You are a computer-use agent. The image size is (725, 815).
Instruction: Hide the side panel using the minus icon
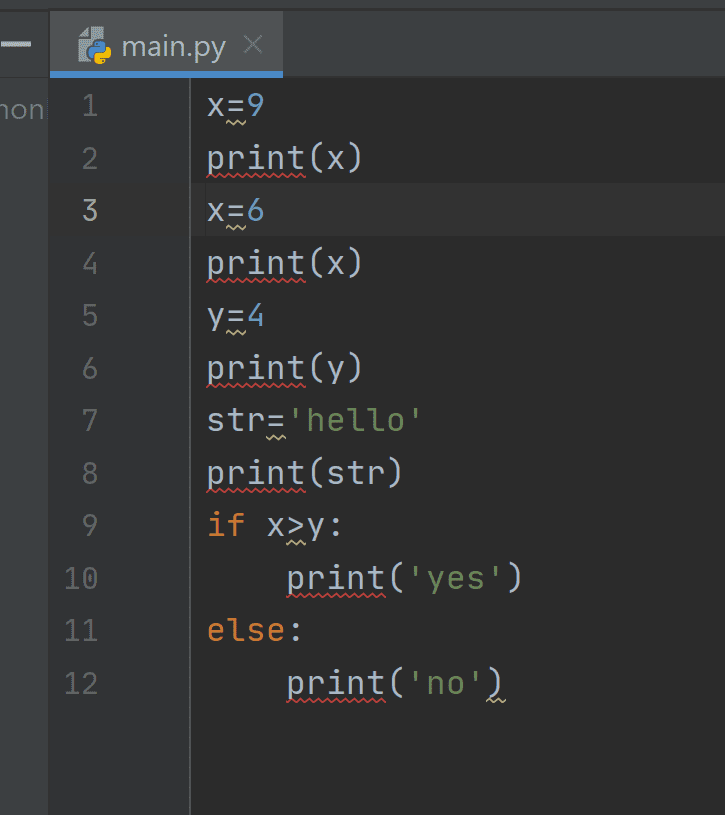(17, 45)
